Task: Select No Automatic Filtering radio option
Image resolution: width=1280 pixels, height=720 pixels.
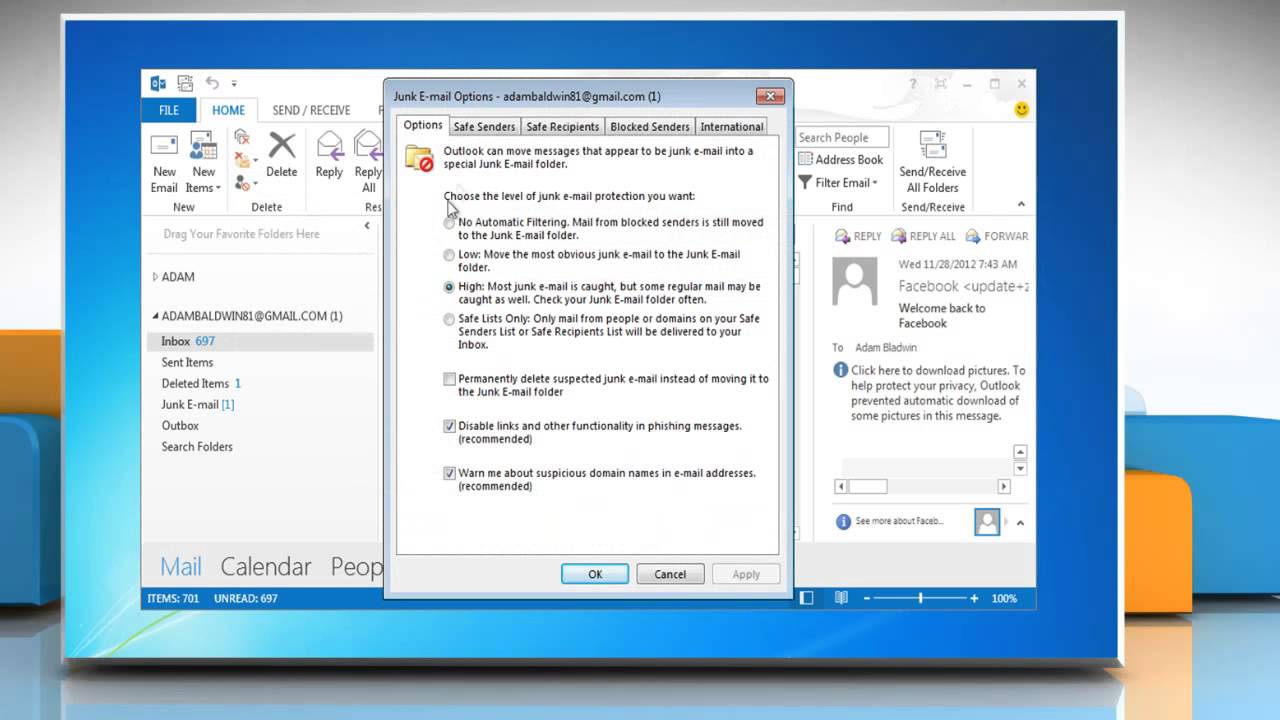Action: point(449,223)
